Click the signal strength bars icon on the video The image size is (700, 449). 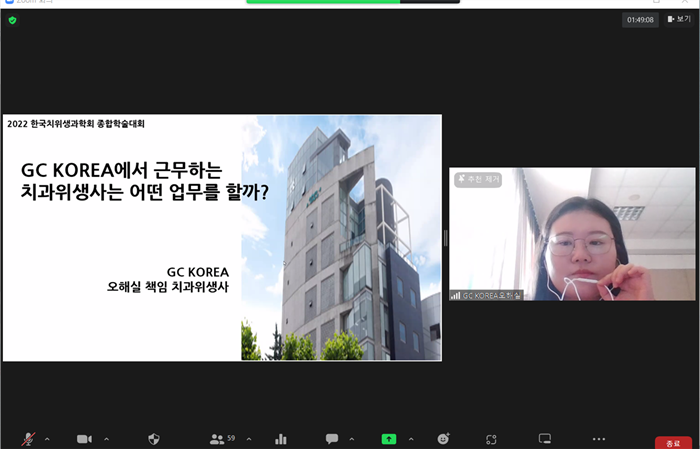(x=455, y=295)
